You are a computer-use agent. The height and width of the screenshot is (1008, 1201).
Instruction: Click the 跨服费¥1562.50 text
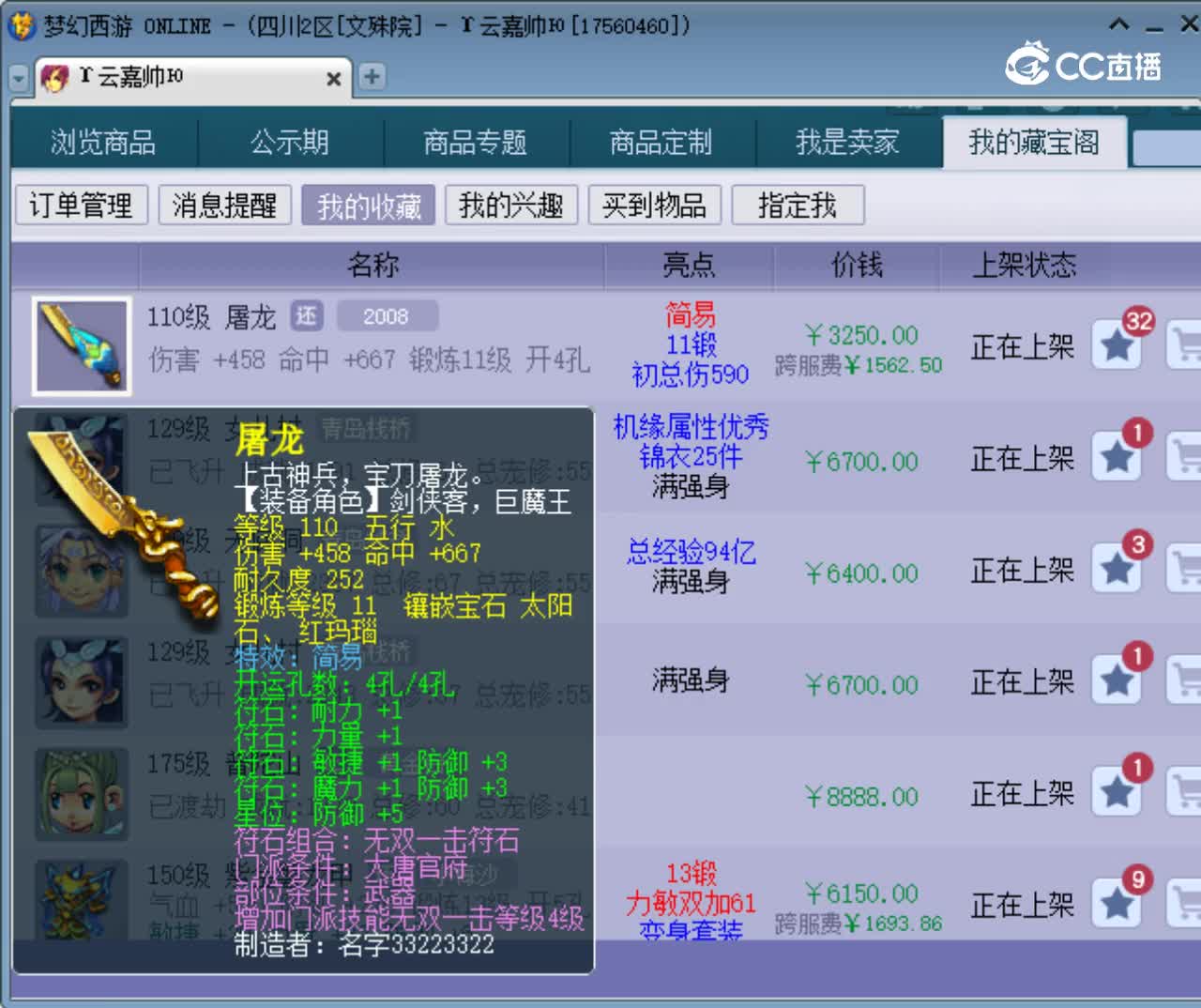click(x=859, y=365)
